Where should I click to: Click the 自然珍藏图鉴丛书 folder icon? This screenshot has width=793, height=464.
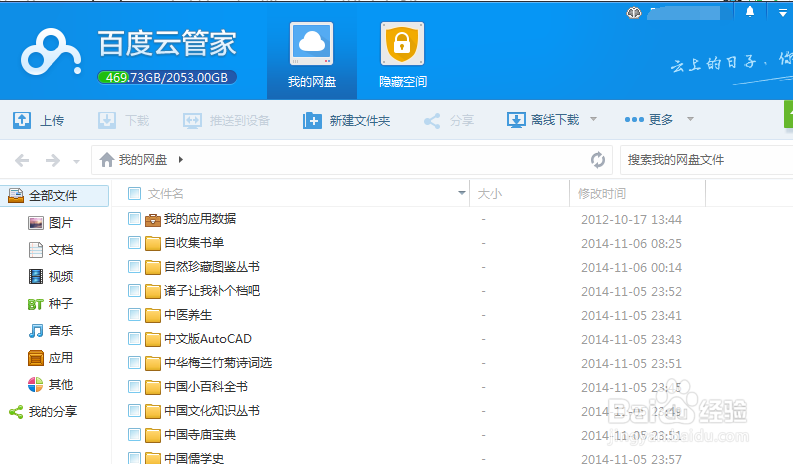click(x=153, y=267)
